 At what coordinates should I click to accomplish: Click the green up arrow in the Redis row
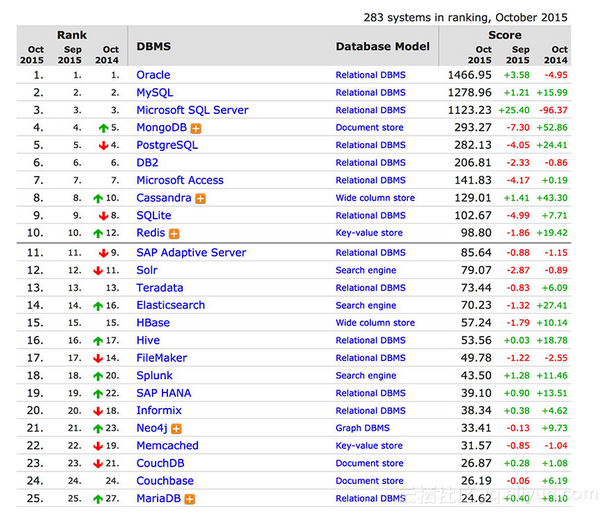click(x=98, y=233)
